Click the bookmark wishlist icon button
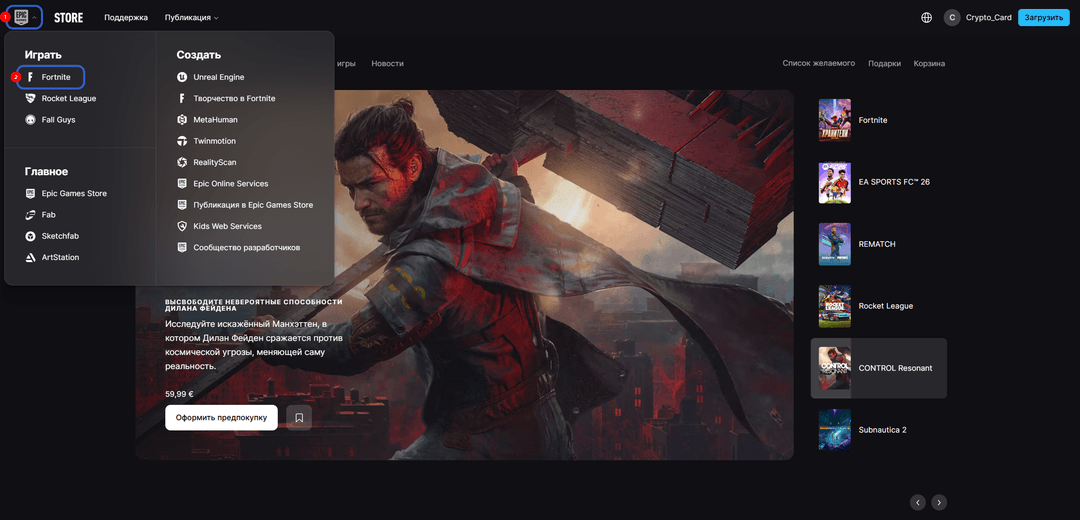1080x520 pixels. [x=299, y=417]
